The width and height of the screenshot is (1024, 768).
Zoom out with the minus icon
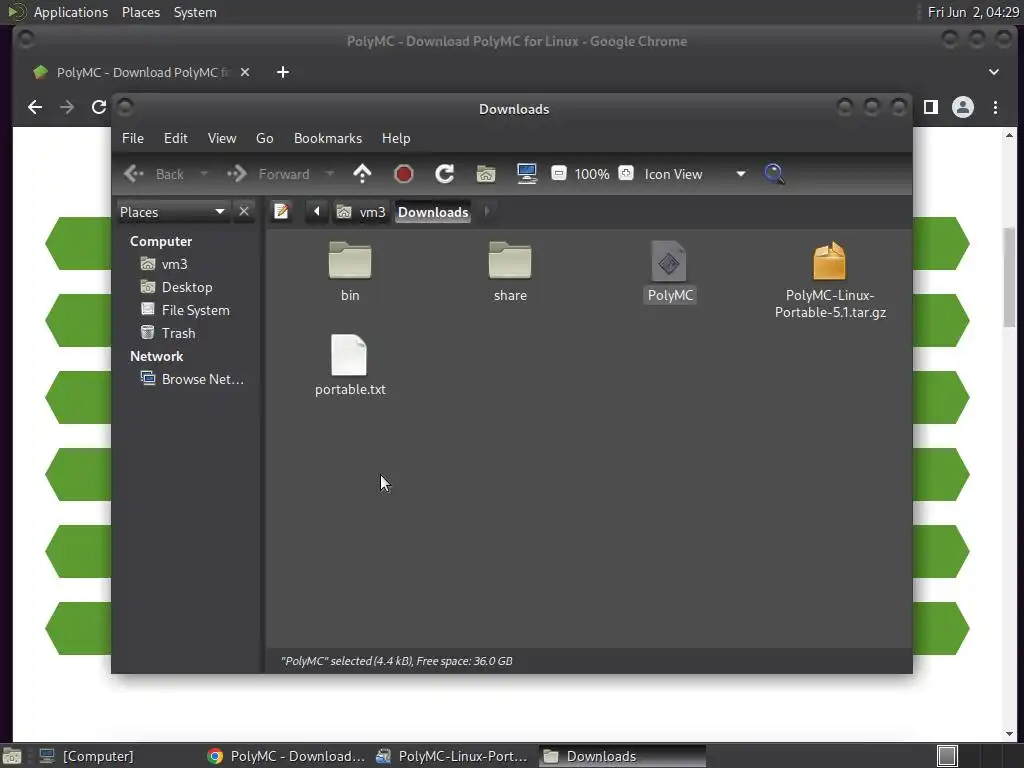558,173
